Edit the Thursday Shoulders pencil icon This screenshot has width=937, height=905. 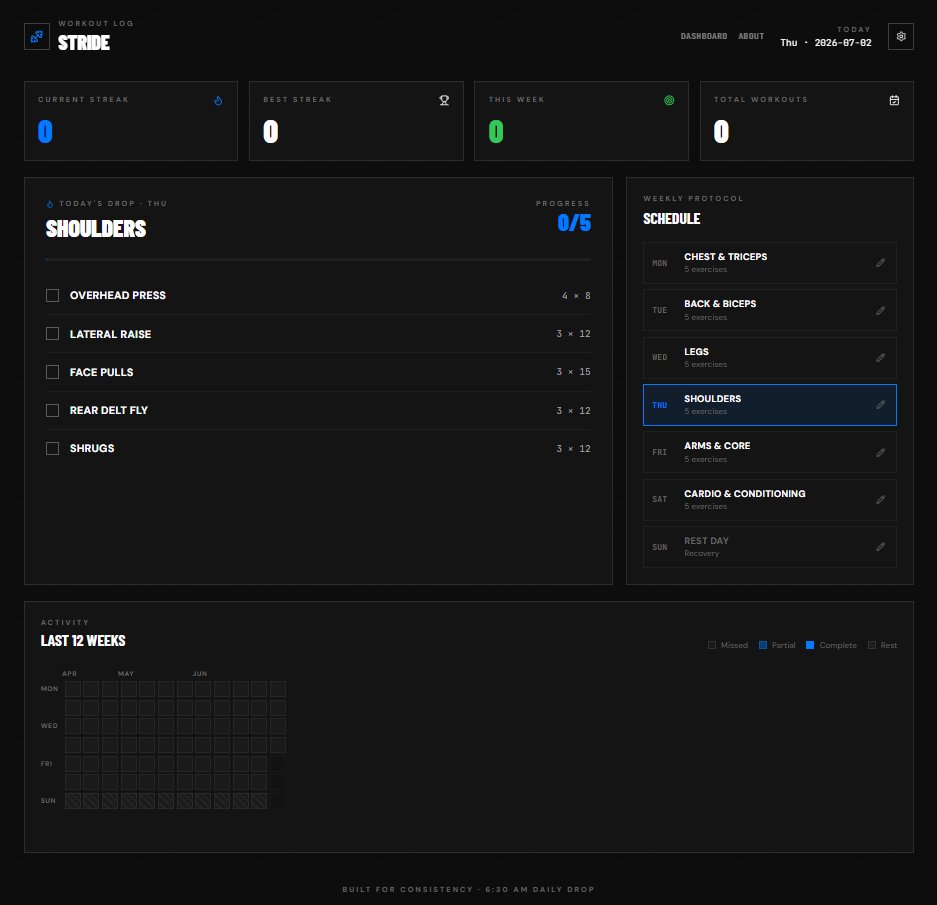click(x=880, y=405)
